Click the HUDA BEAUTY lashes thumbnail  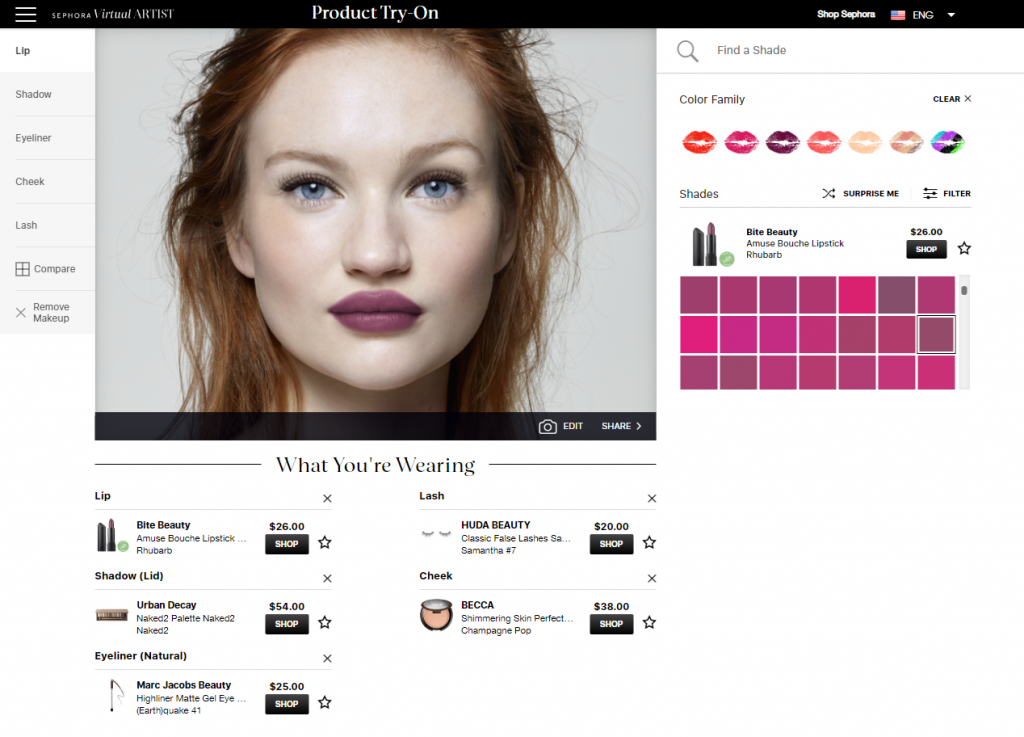click(x=436, y=534)
